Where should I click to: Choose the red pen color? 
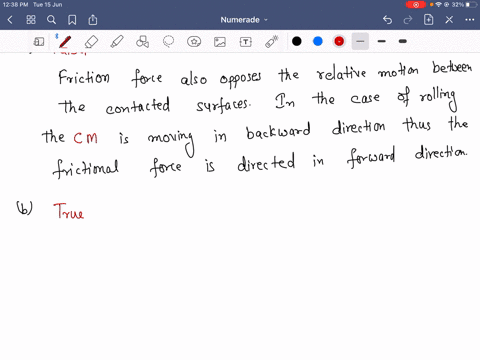point(339,41)
